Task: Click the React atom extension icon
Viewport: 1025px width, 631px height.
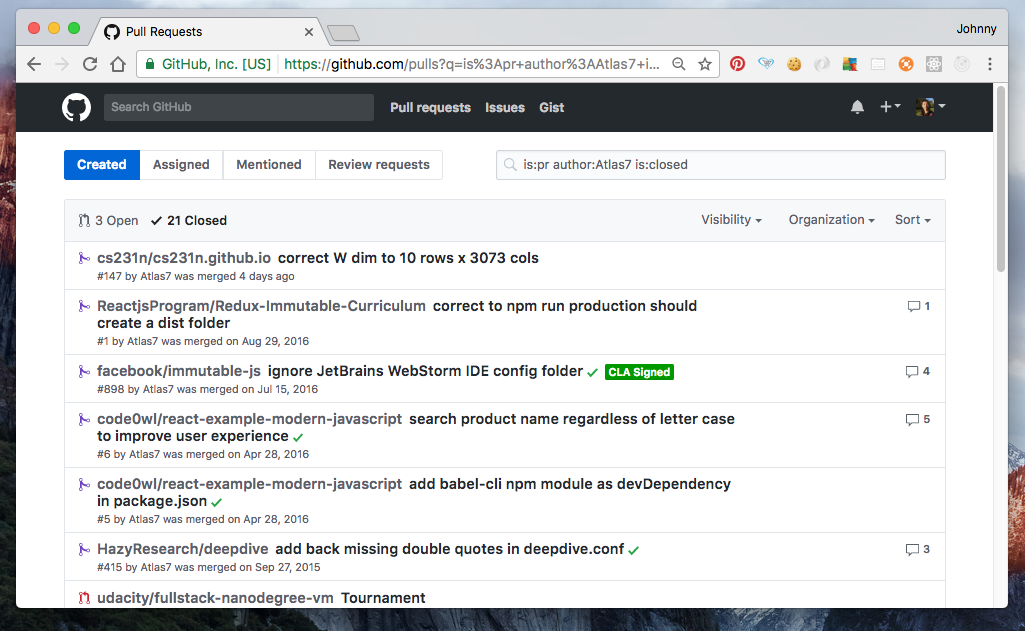Action: point(933,64)
